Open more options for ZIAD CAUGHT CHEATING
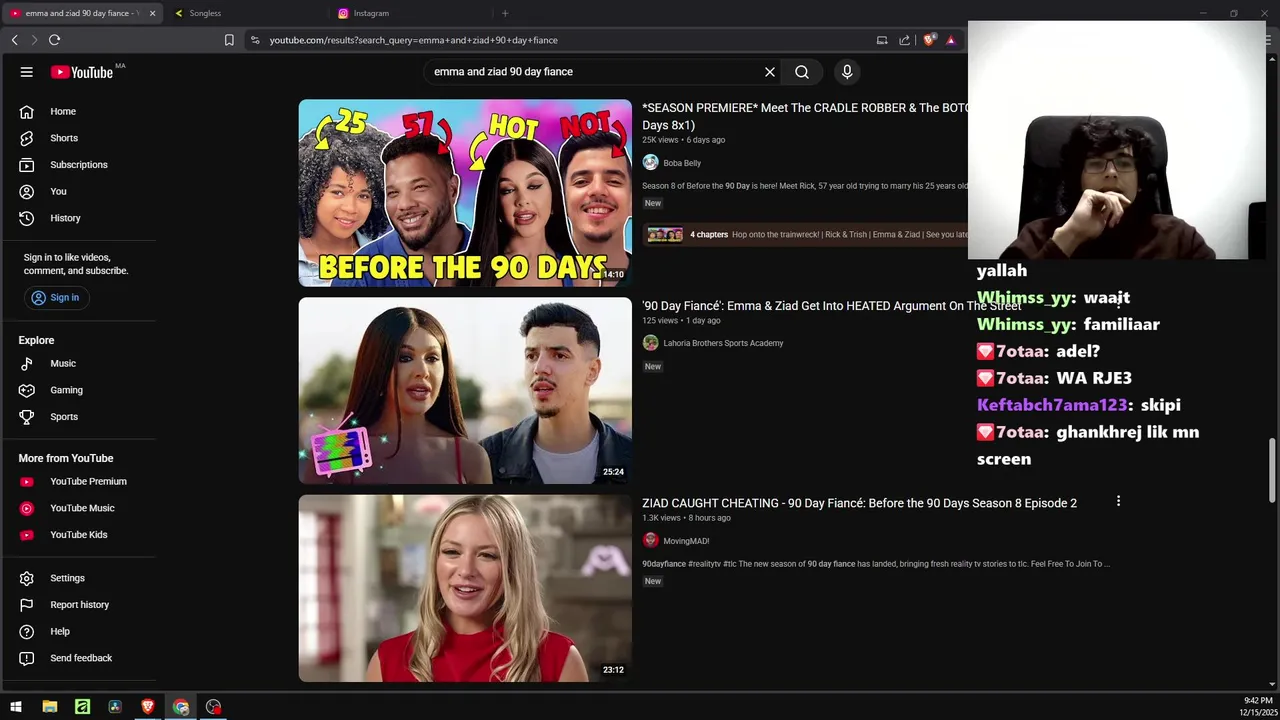Image resolution: width=1280 pixels, height=720 pixels. [x=1118, y=501]
